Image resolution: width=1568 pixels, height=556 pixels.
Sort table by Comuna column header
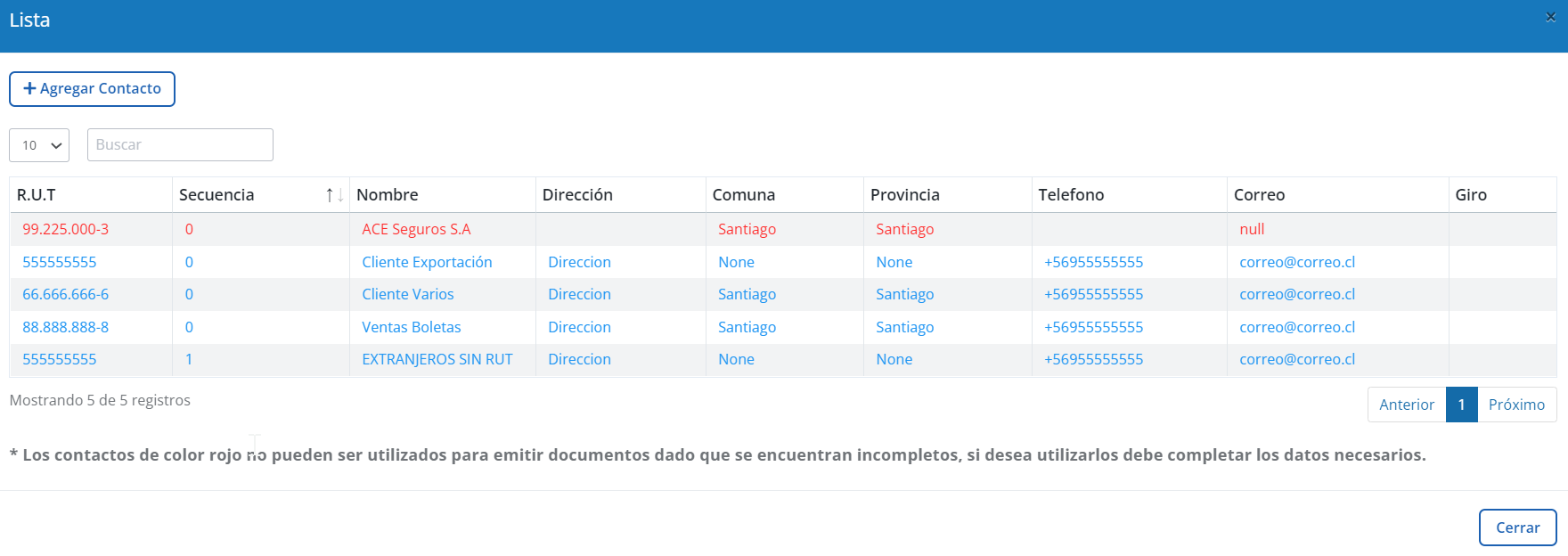click(x=744, y=195)
